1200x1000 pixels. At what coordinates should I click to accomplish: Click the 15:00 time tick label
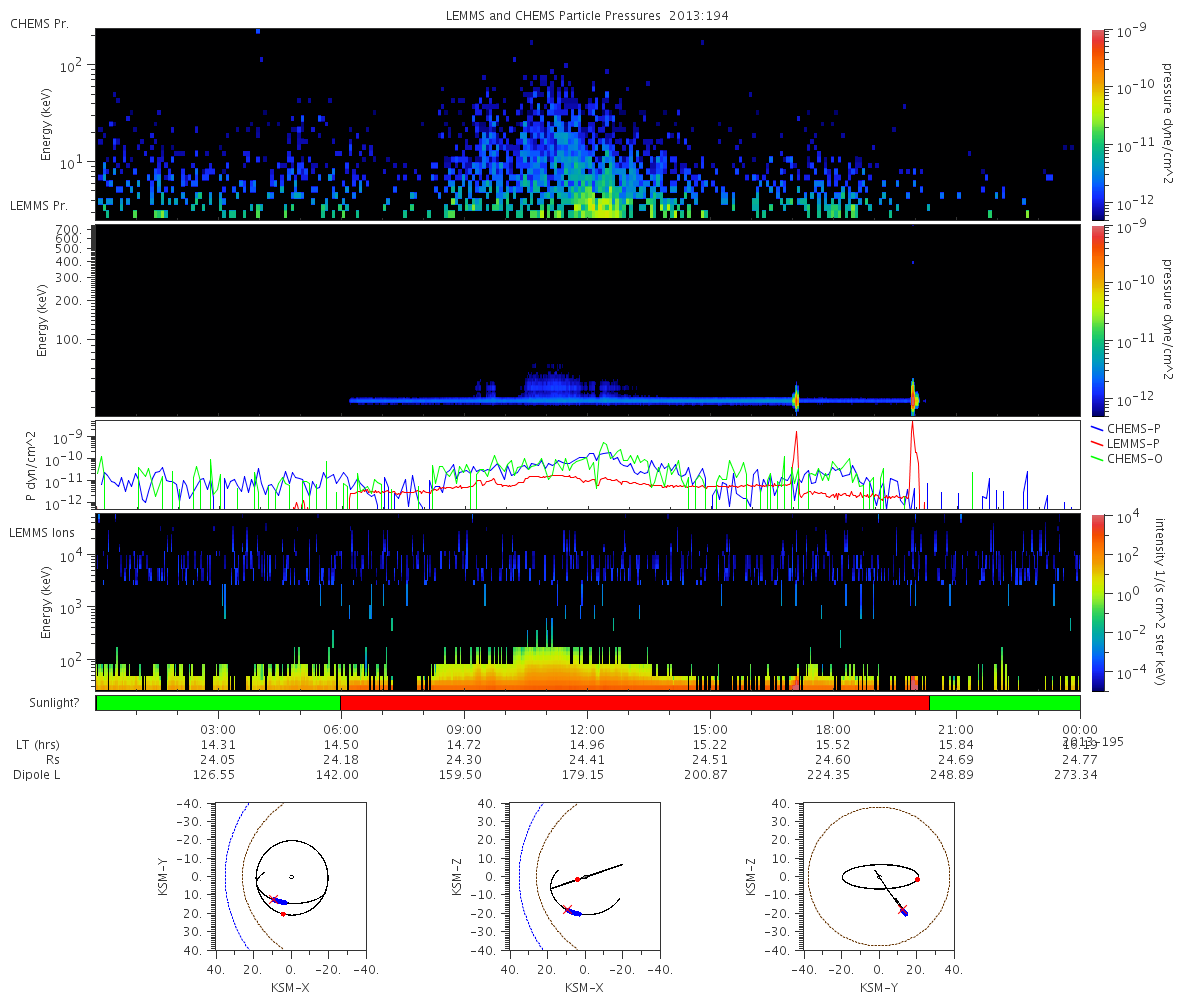[710, 730]
